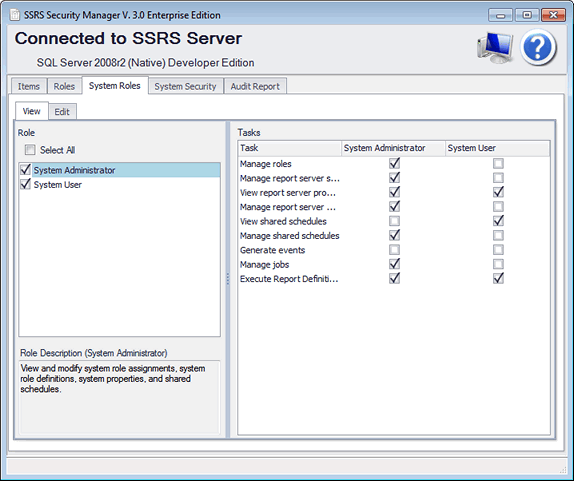Click the application icon in title bar
Viewport: 574px width, 481px height.
pyautogui.click(x=15, y=15)
